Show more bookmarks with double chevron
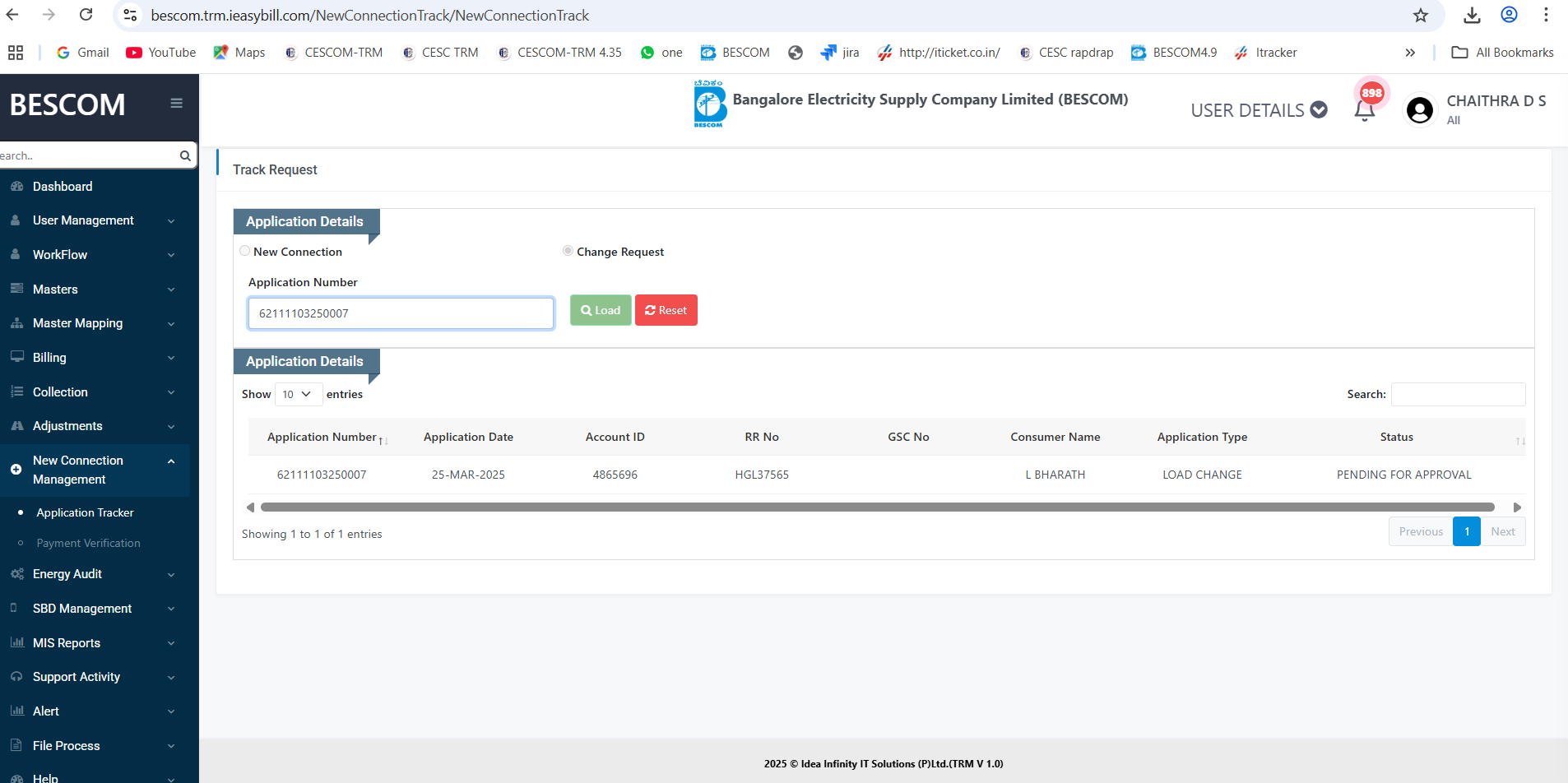The height and width of the screenshot is (783, 1568). point(1410,53)
